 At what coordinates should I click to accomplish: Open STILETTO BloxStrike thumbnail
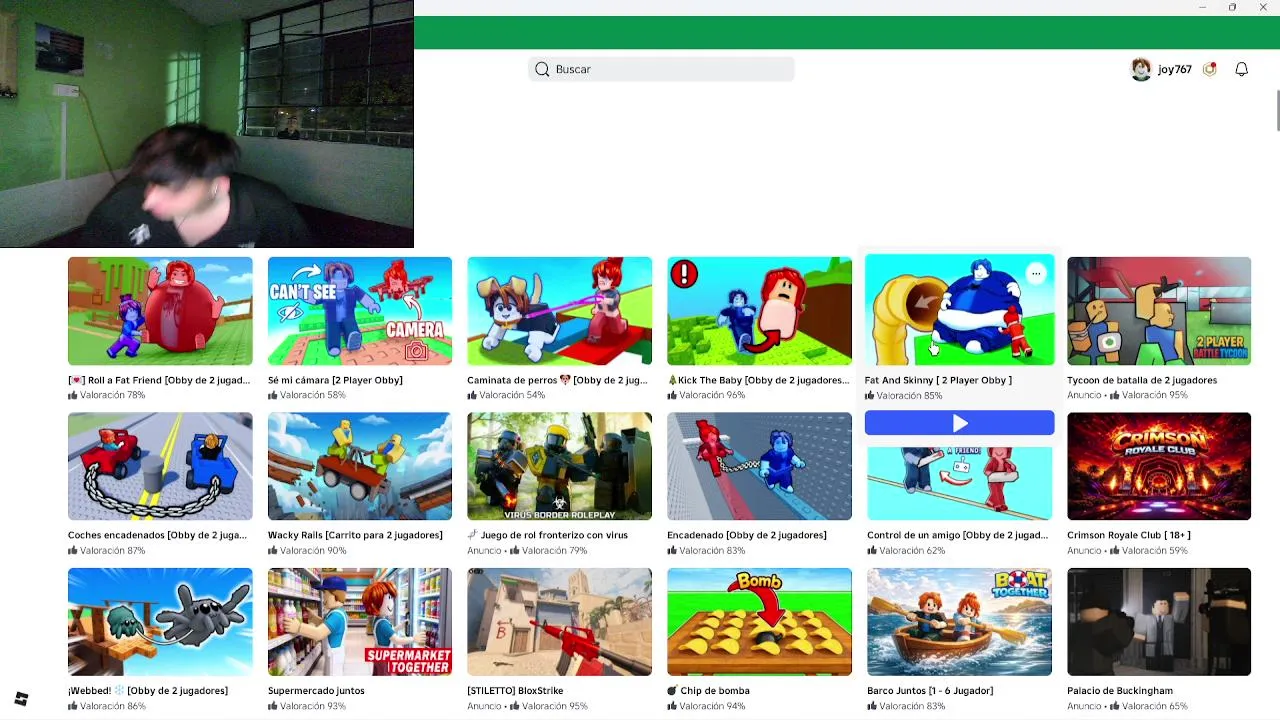559,622
